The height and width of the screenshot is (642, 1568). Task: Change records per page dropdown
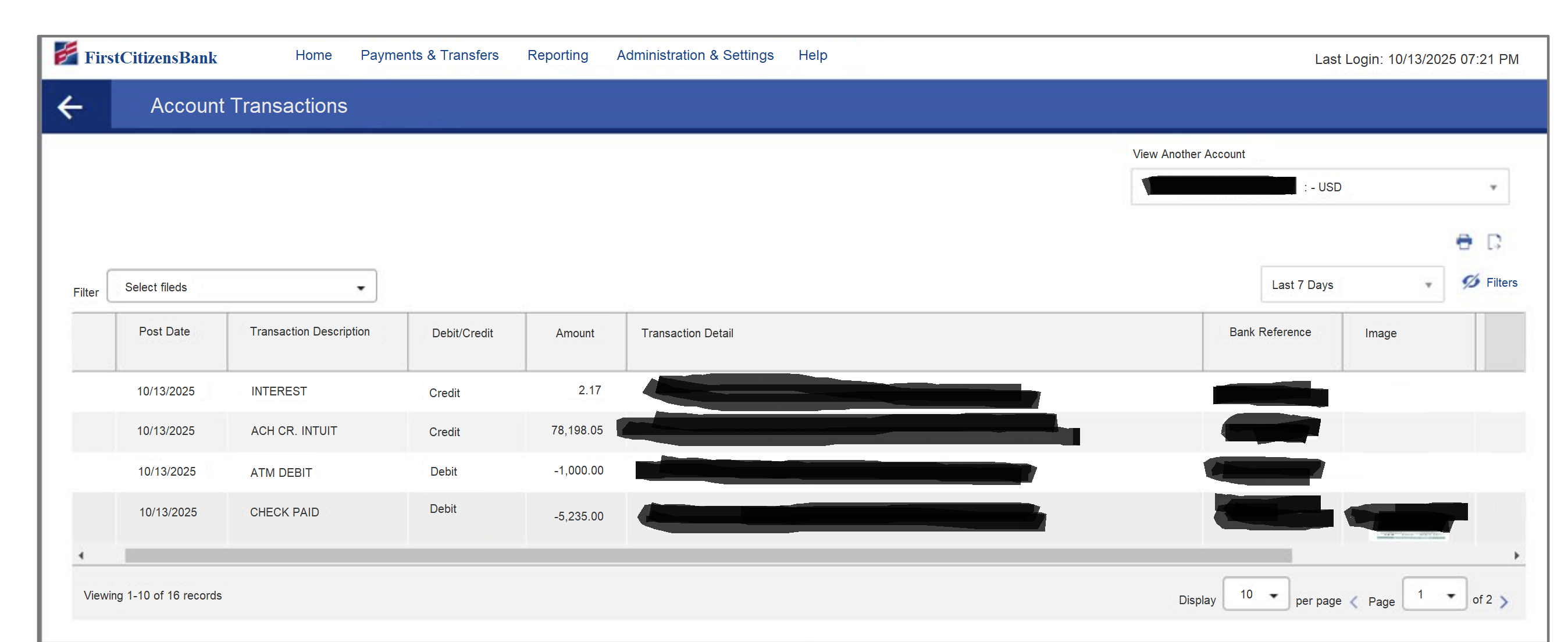[1255, 594]
